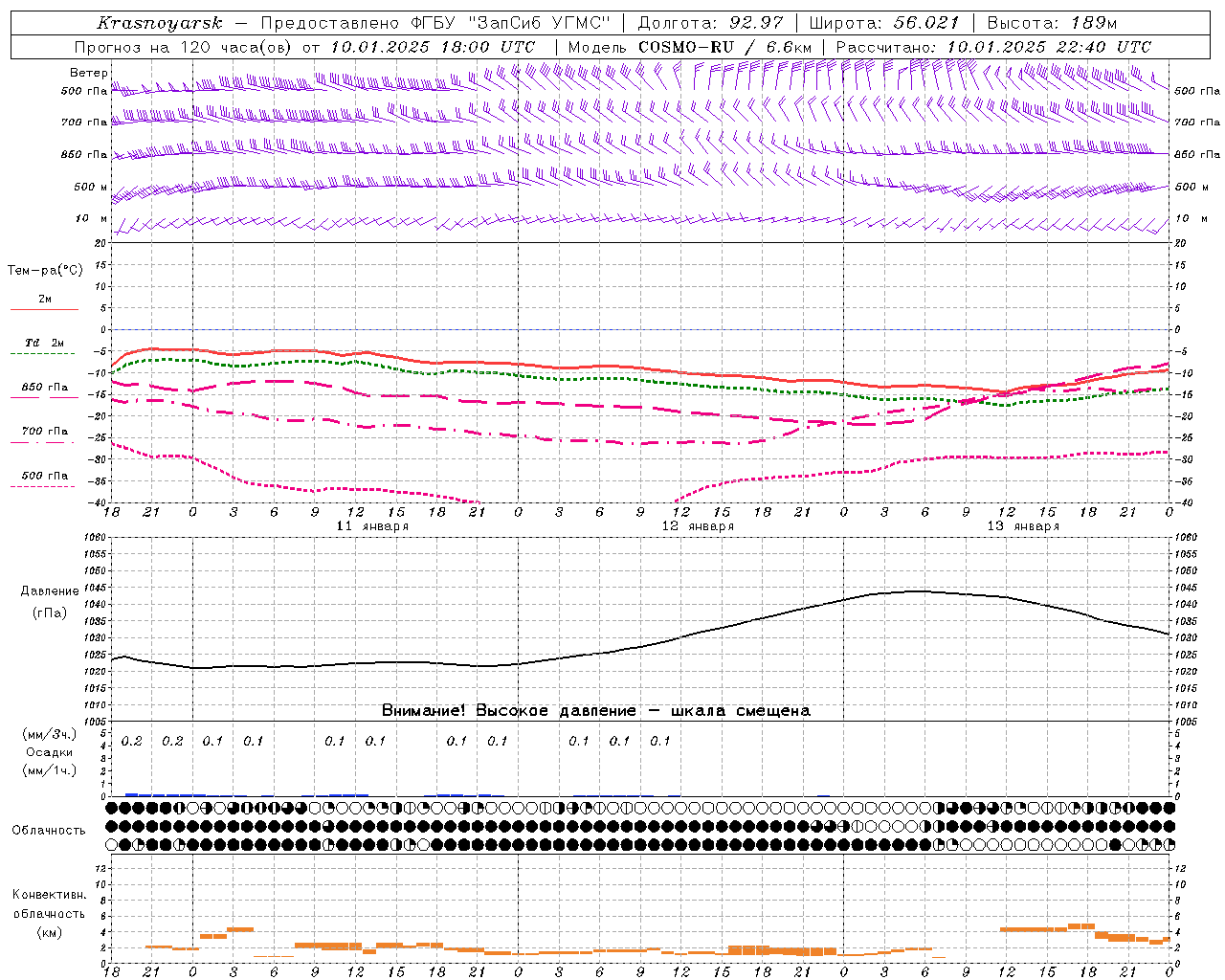This screenshot has height=980, width=1225.
Task: Click '850 гПа' legend entry in temperature panel
Action: coord(45,388)
